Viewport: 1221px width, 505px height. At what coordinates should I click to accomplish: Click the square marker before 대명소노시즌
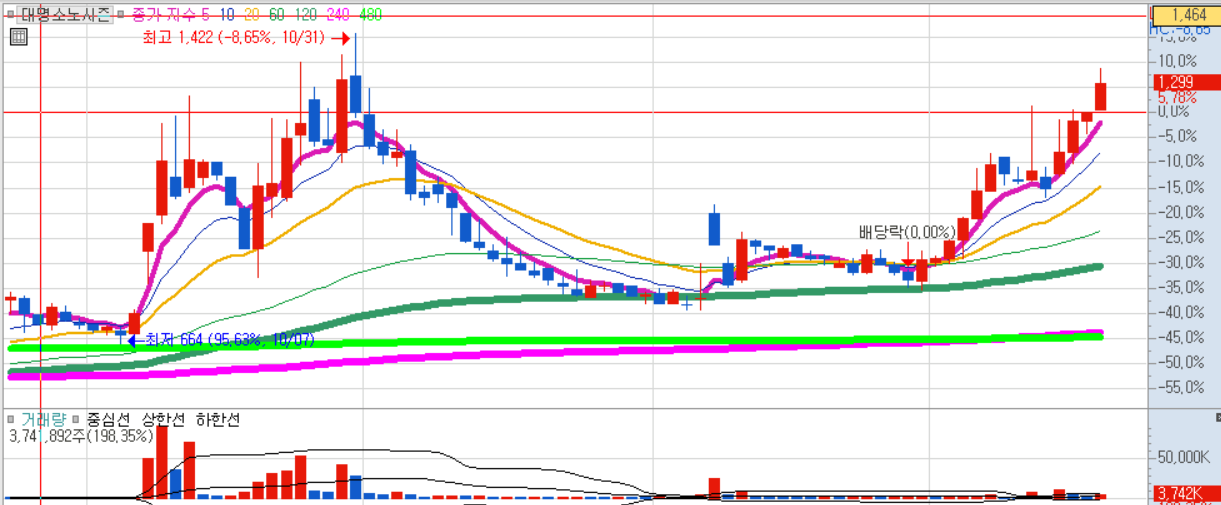tap(10, 16)
